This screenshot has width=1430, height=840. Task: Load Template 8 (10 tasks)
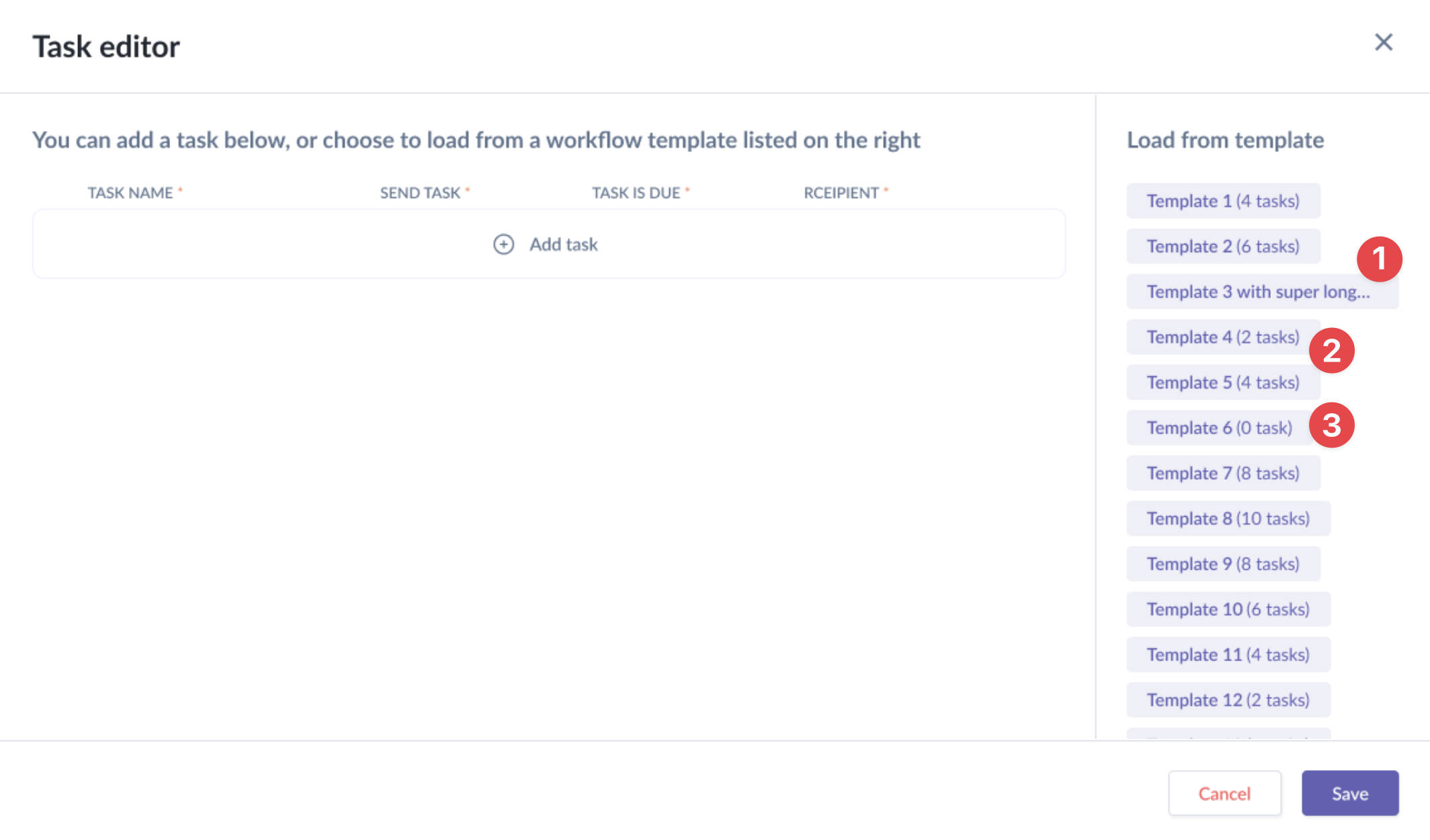coord(1228,519)
